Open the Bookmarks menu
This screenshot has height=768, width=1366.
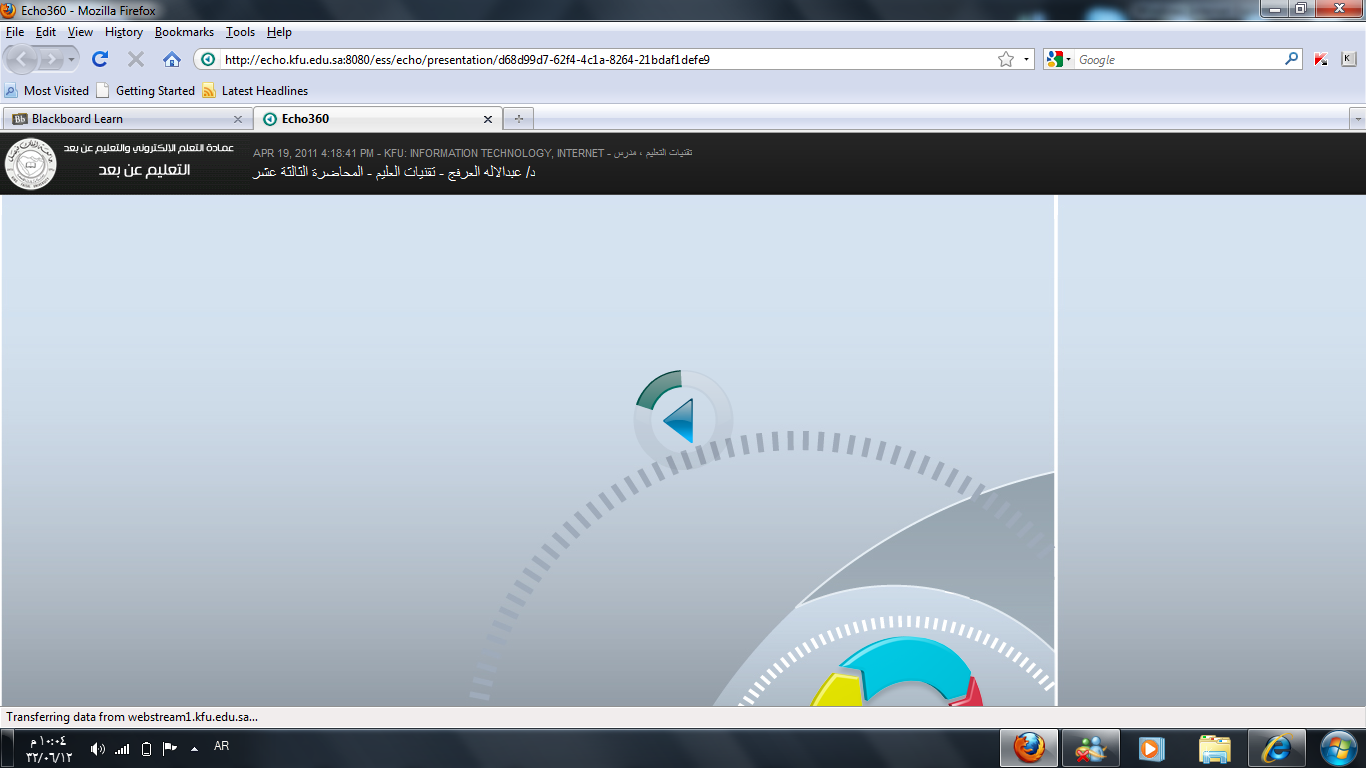point(184,32)
